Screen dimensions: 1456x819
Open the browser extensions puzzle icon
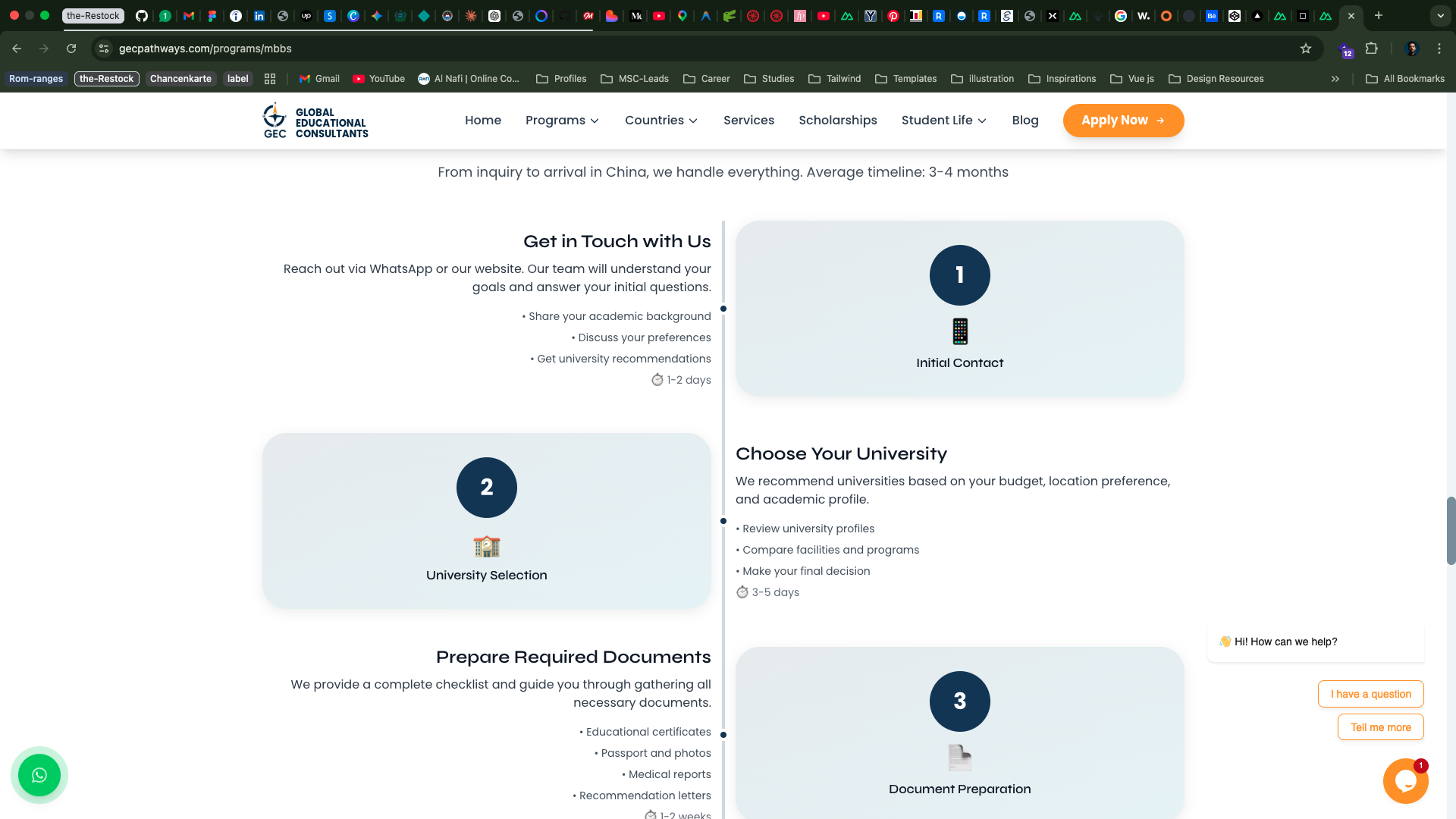click(1371, 49)
